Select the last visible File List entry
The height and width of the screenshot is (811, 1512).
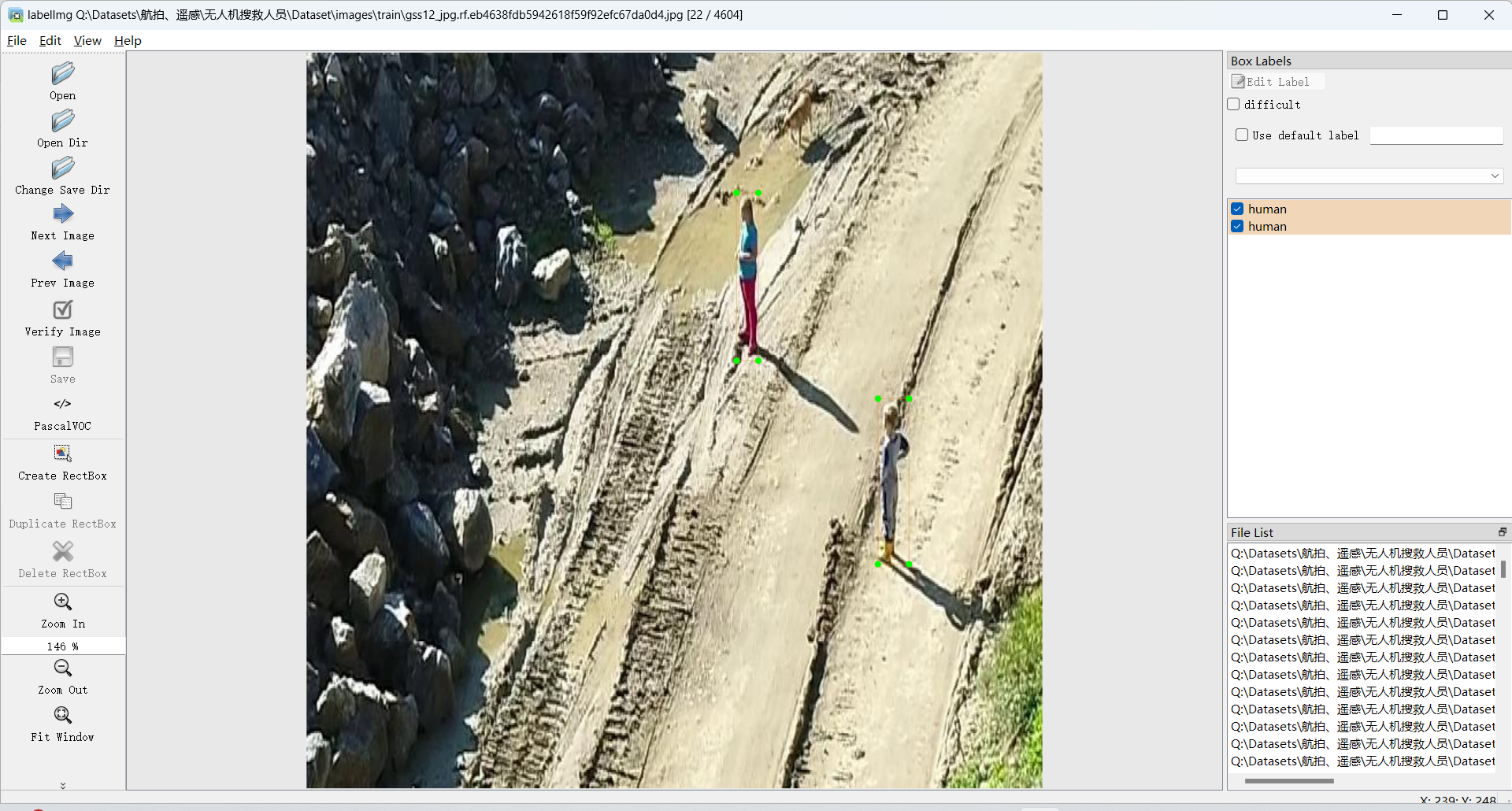coord(1363,761)
